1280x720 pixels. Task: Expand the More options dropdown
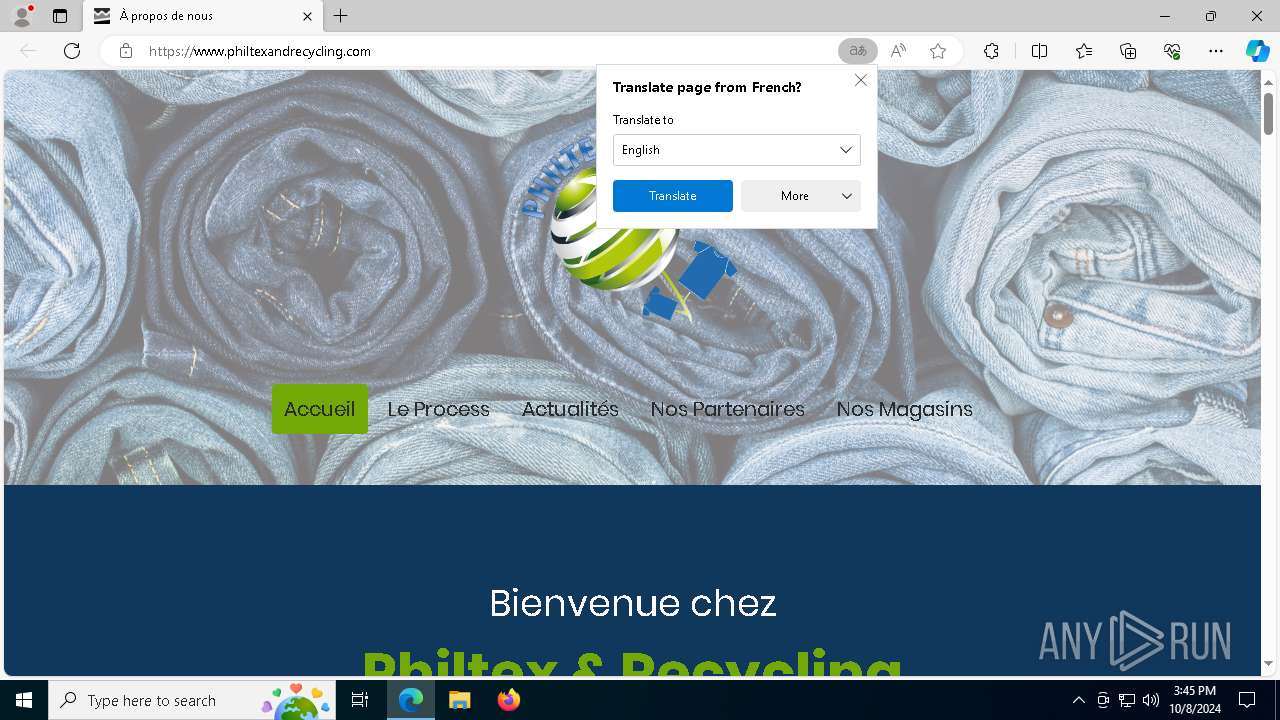pyautogui.click(x=801, y=196)
